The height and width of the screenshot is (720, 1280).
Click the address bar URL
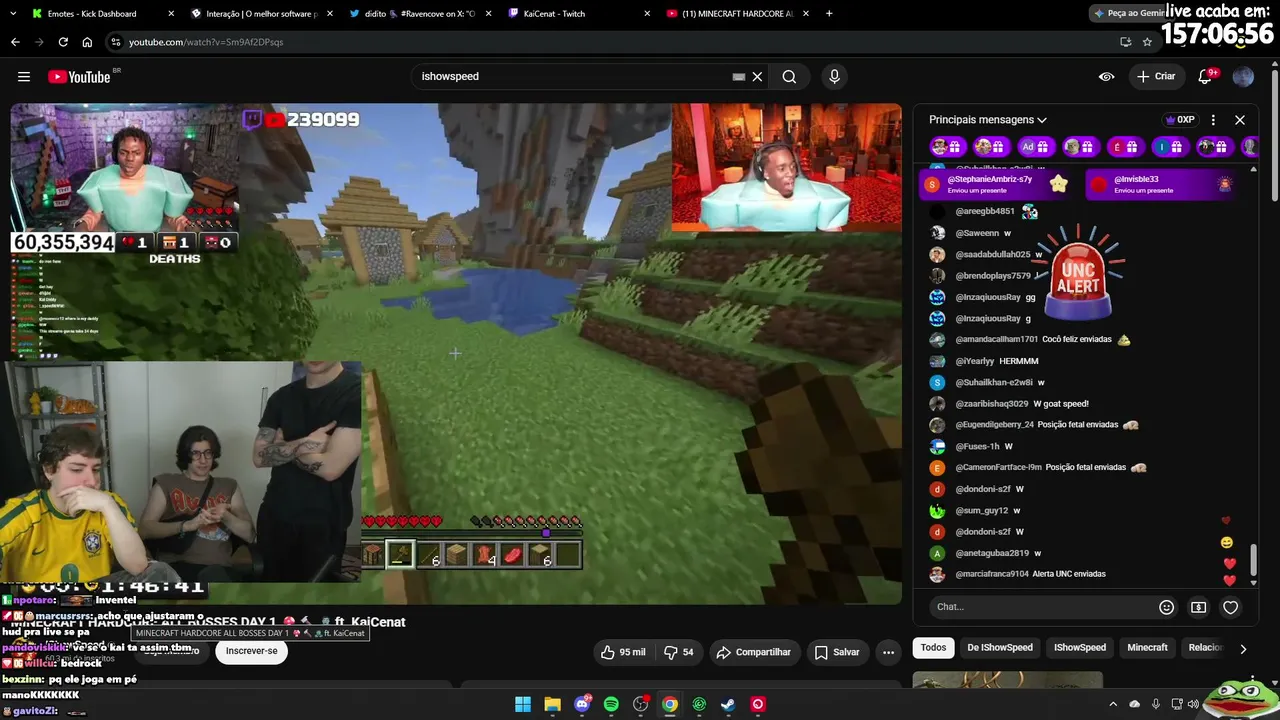click(x=206, y=42)
